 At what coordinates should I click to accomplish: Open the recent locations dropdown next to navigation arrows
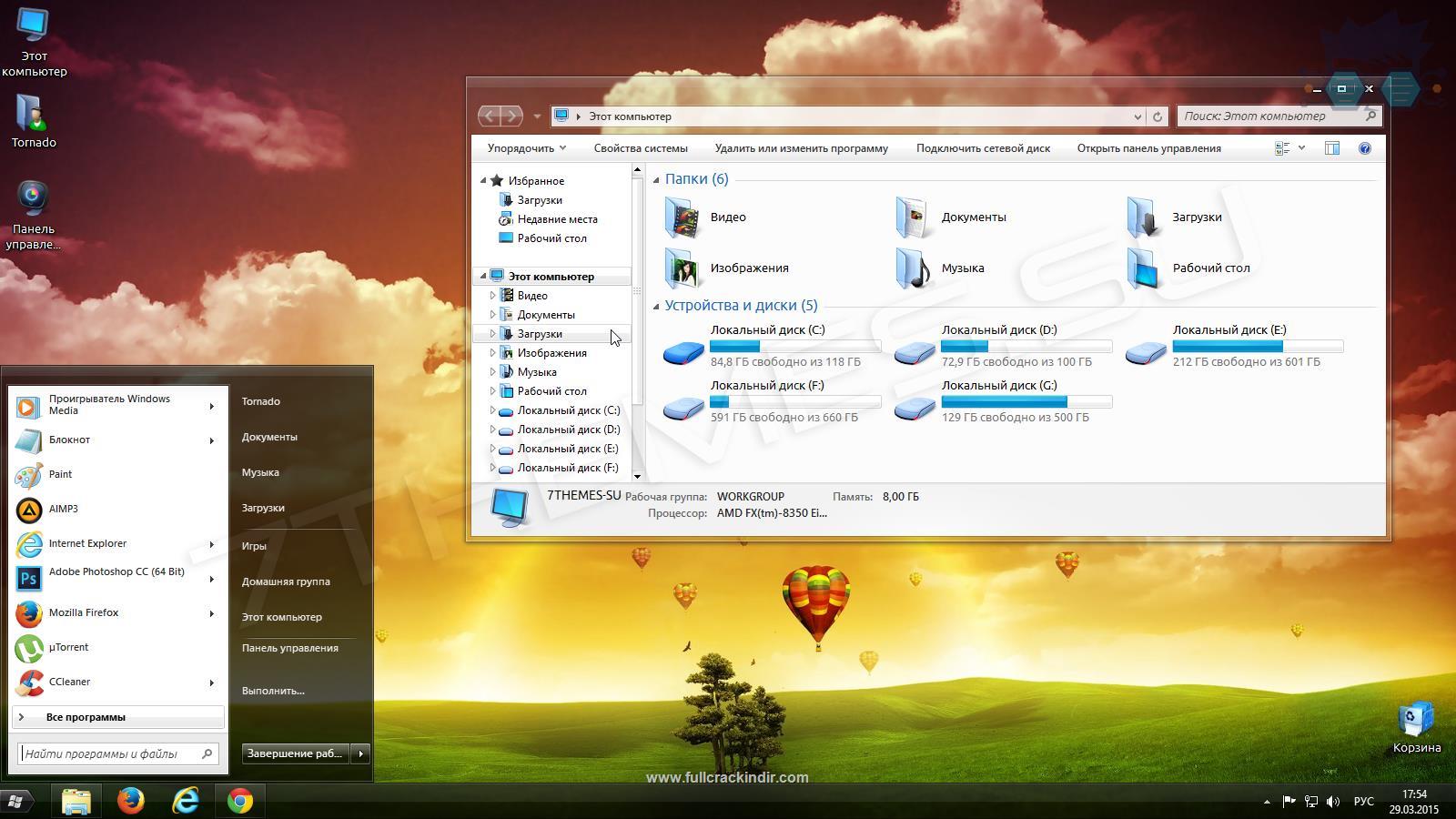coord(537,116)
